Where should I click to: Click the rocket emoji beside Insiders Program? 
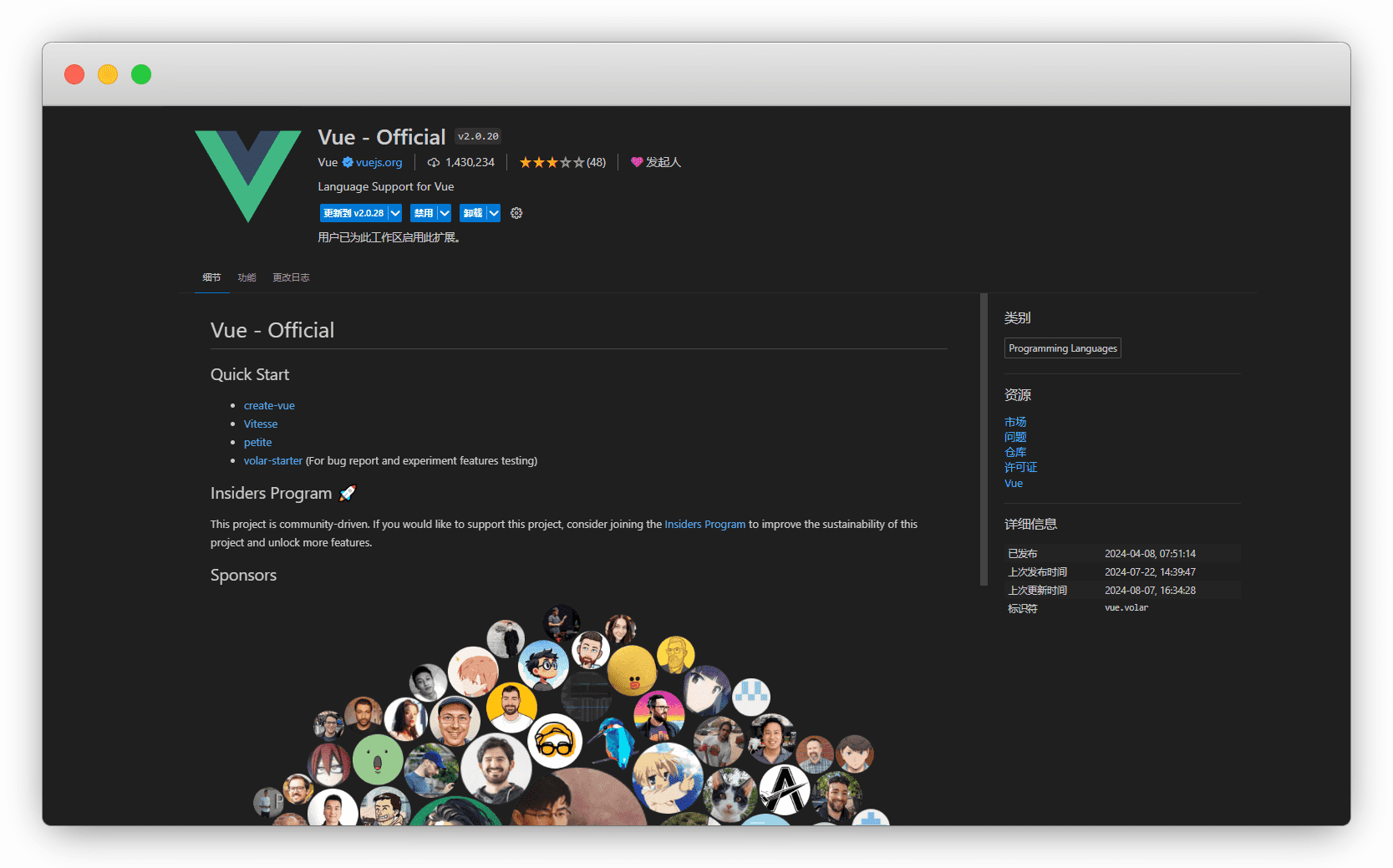point(348,493)
